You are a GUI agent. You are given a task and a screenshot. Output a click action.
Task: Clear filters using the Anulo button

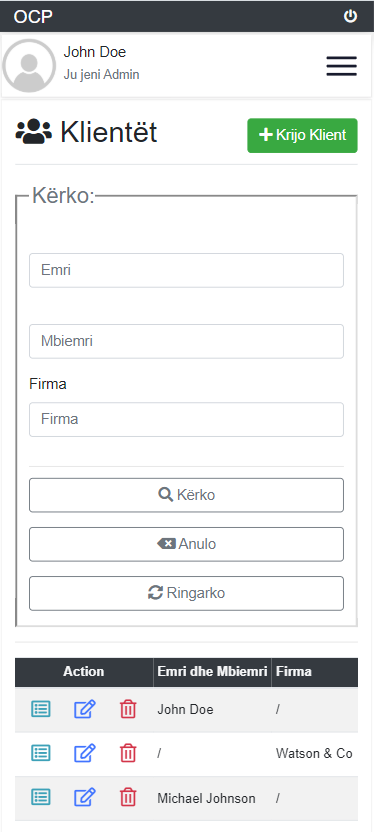(186, 544)
